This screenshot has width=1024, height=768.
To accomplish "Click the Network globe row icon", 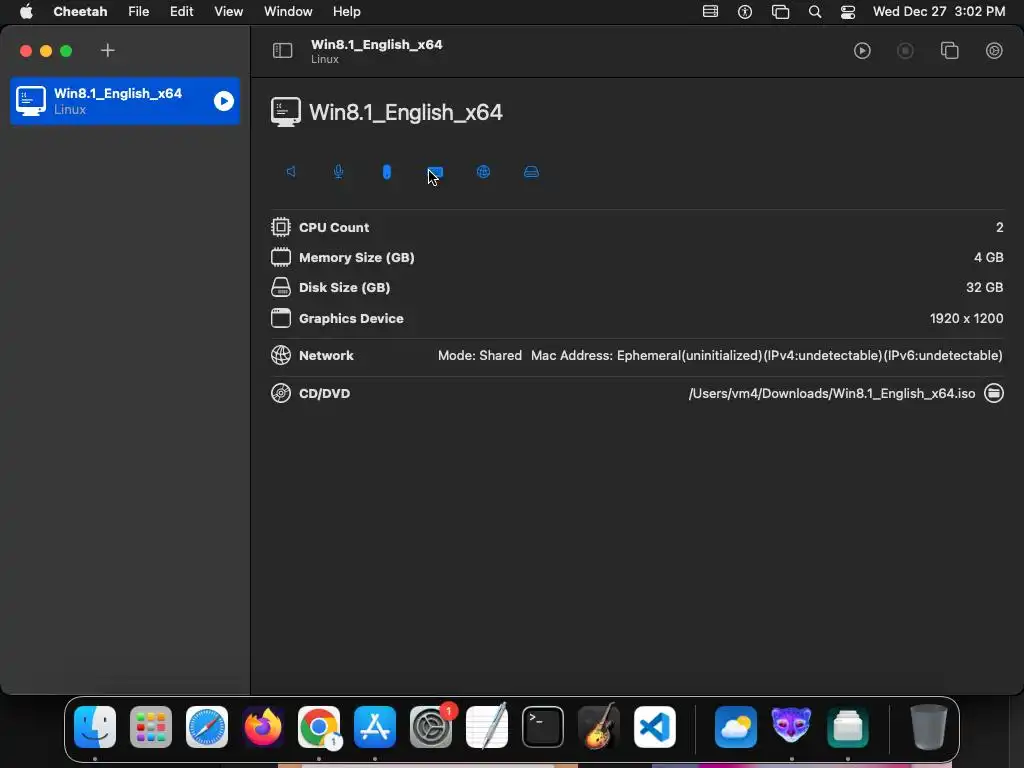I will point(281,355).
